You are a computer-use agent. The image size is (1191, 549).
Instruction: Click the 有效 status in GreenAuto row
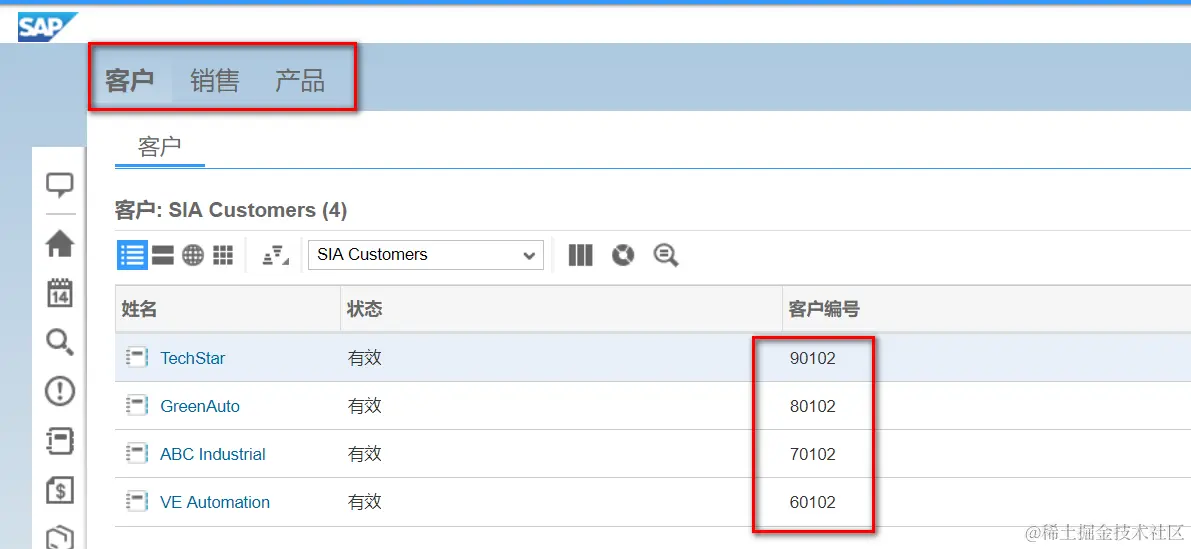(365, 406)
